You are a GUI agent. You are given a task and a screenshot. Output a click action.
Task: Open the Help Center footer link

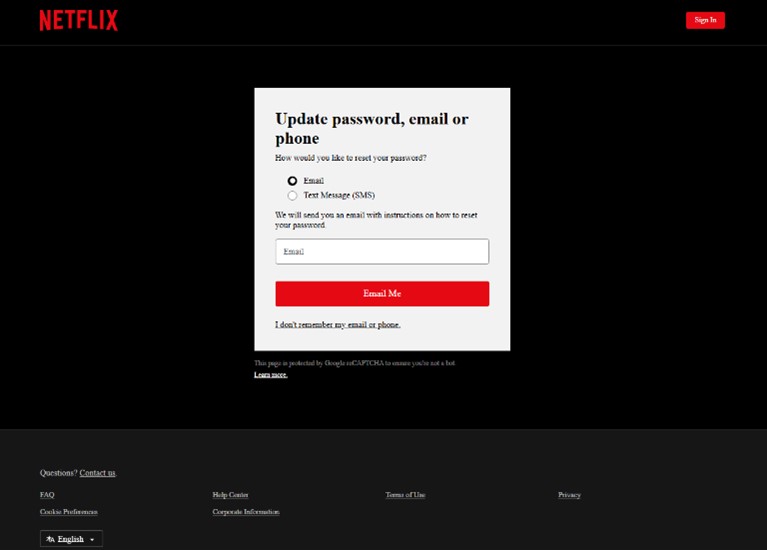click(230, 495)
